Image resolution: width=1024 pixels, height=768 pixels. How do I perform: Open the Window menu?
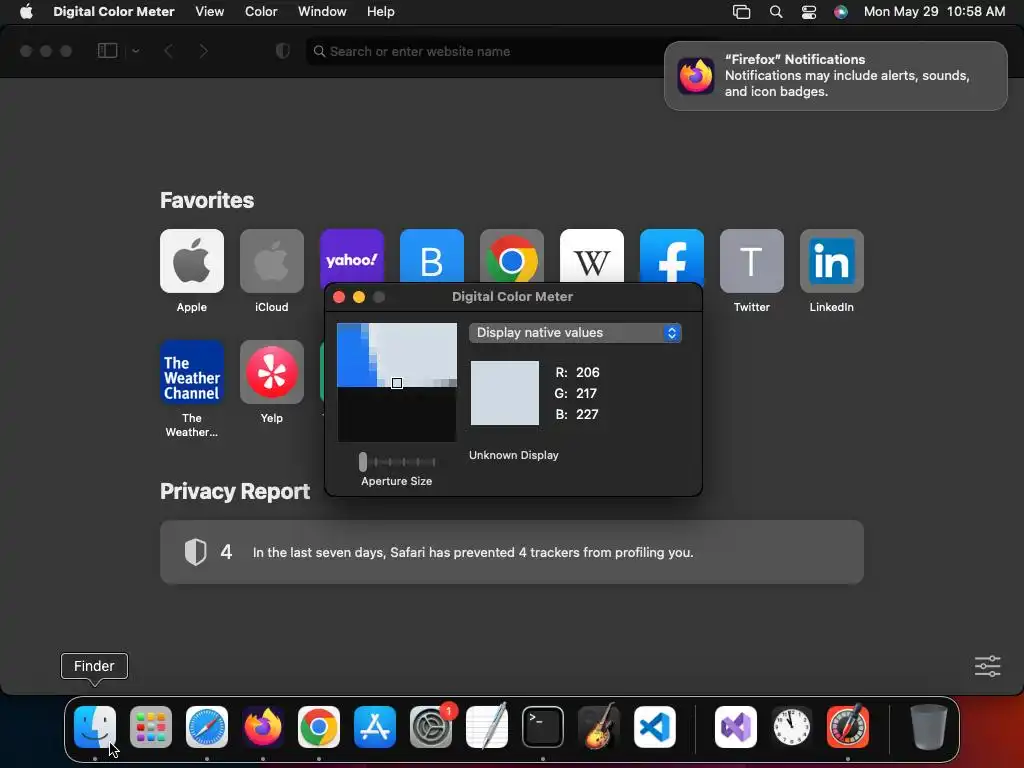tap(322, 12)
